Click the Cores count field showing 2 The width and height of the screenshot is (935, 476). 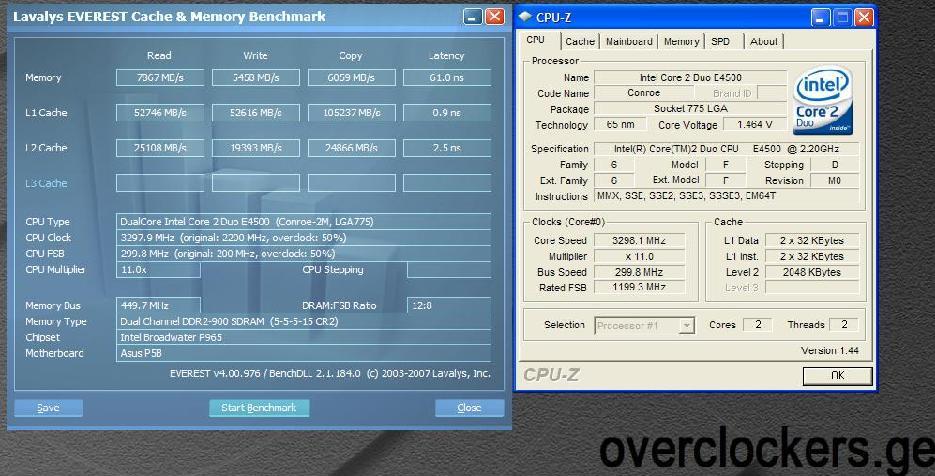(758, 324)
